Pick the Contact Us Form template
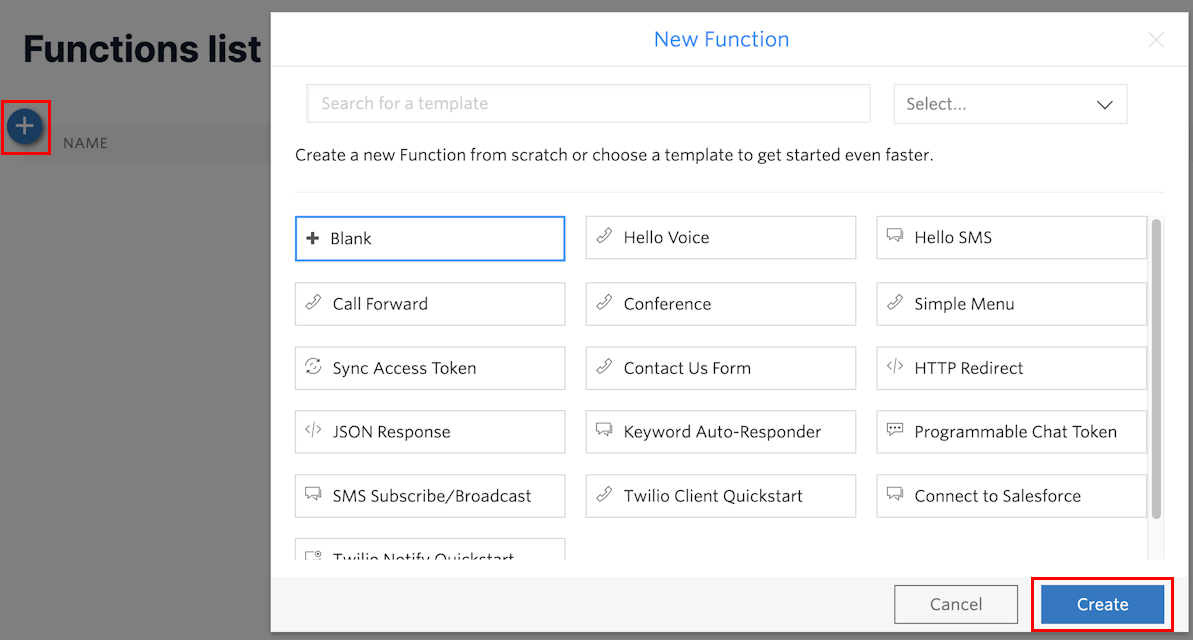Viewport: 1193px width, 640px height. pyautogui.click(x=721, y=368)
